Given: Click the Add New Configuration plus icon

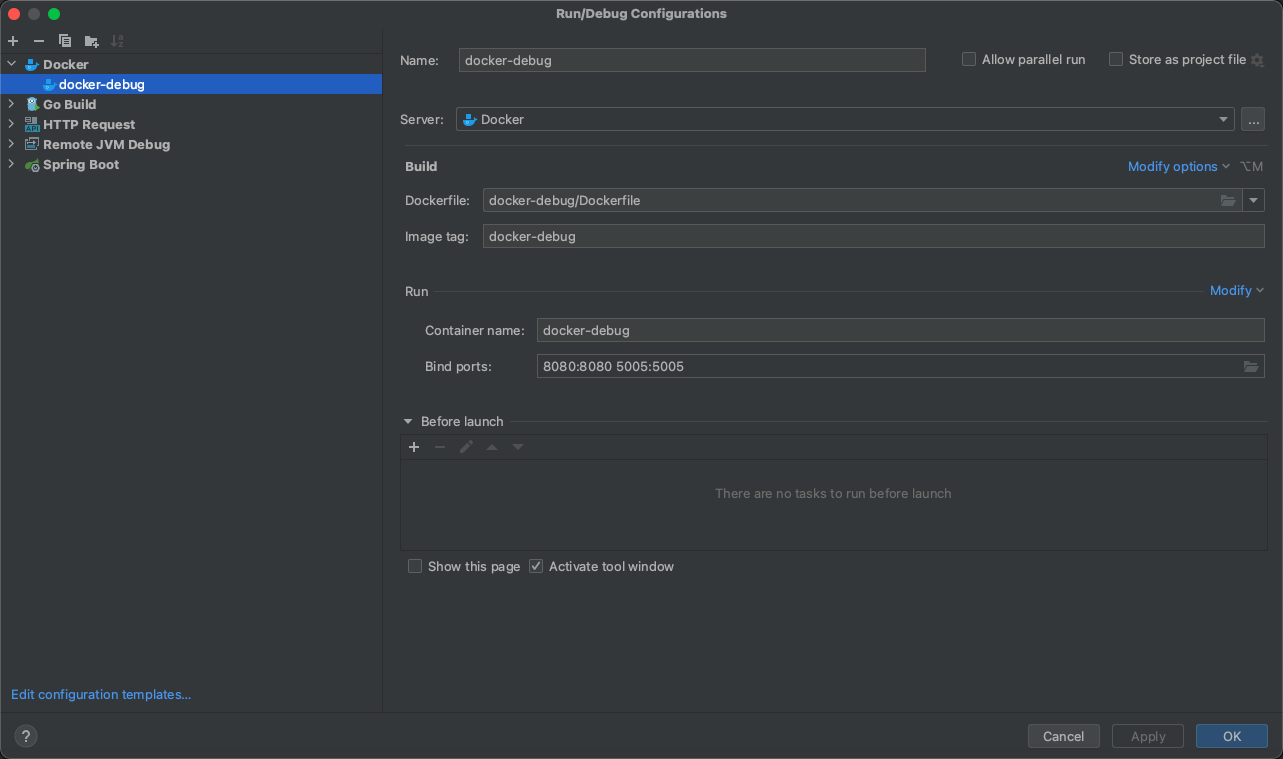Looking at the screenshot, I should click(x=13, y=41).
